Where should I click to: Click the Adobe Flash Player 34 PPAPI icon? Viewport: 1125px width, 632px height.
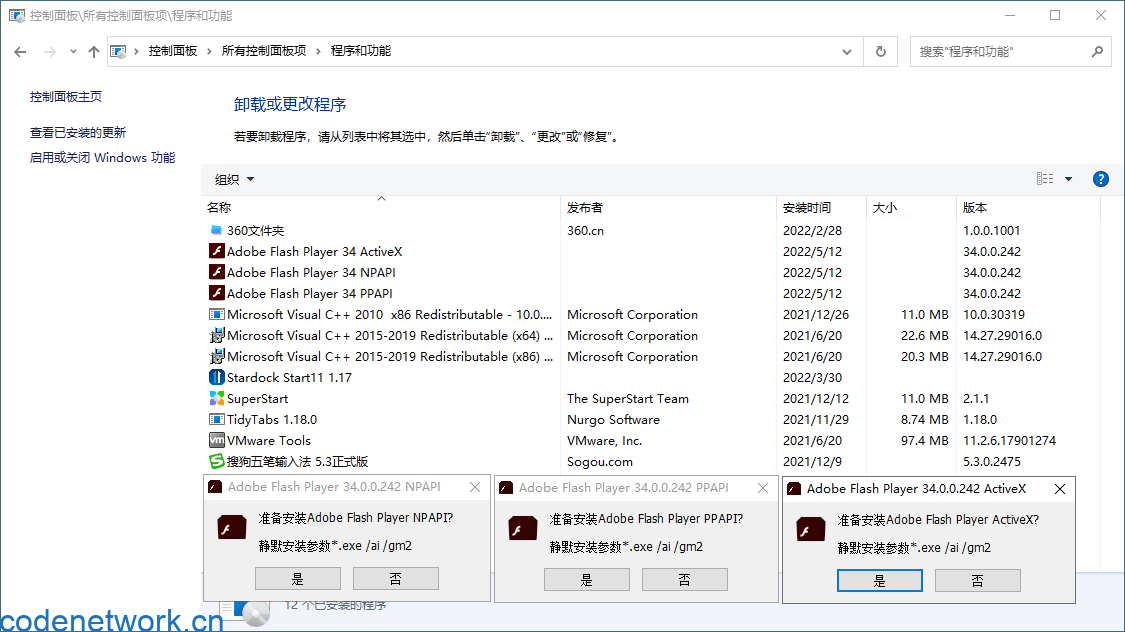(217, 293)
